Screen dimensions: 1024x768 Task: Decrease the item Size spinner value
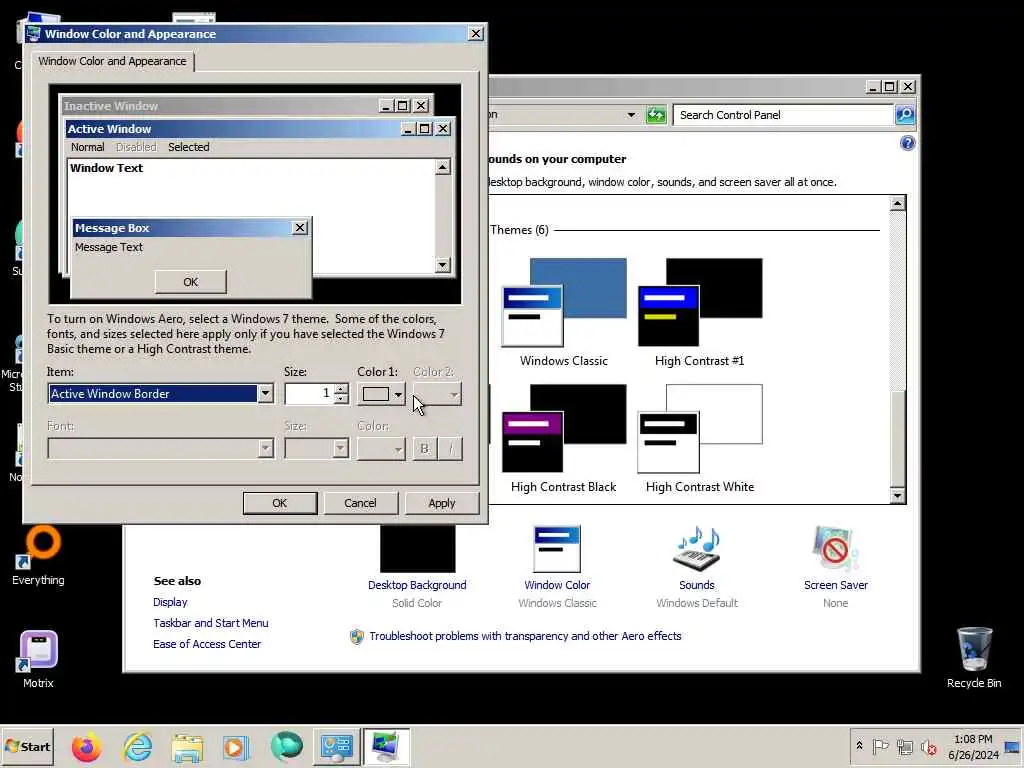click(x=341, y=398)
